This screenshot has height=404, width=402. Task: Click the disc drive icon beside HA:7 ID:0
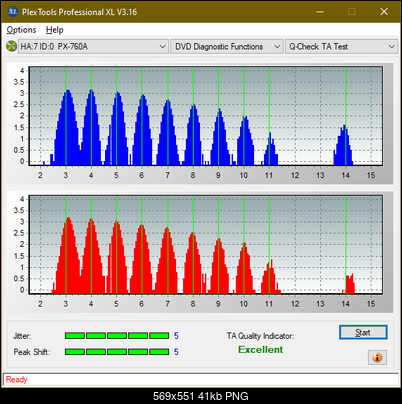pyautogui.click(x=11, y=46)
